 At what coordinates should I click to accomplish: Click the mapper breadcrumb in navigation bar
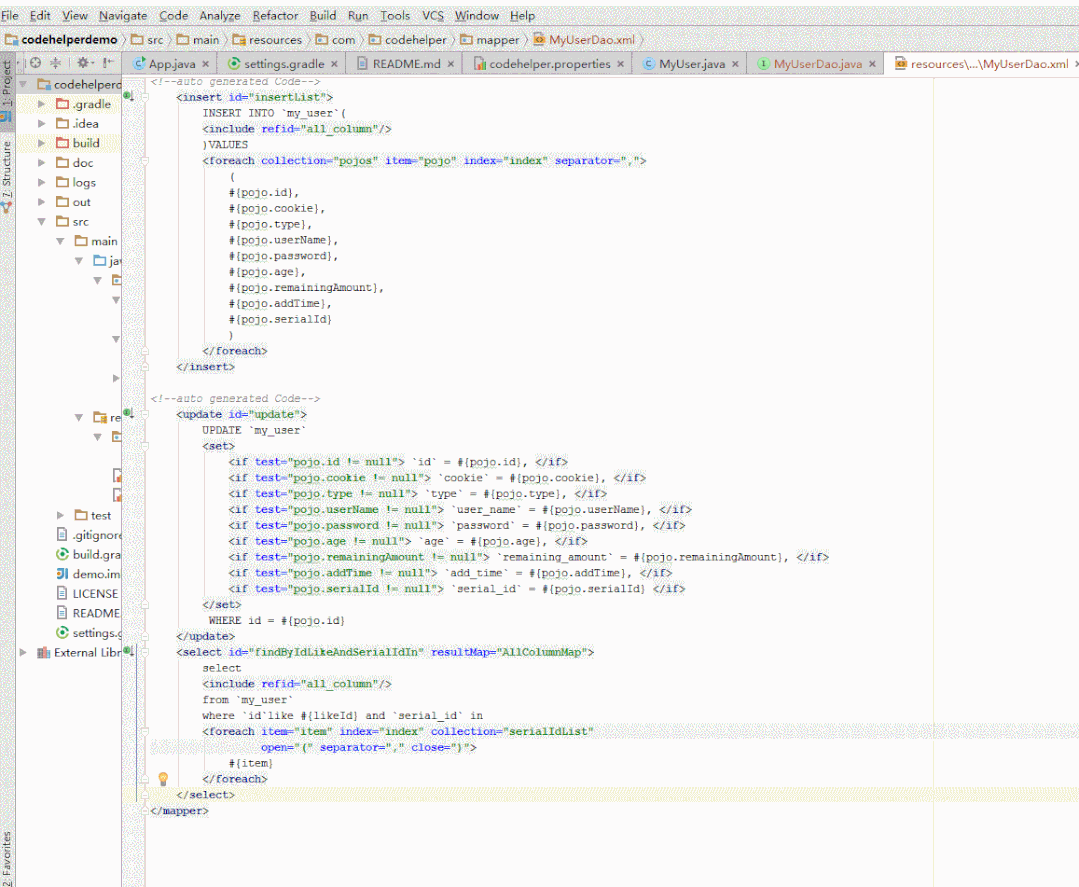[497, 40]
